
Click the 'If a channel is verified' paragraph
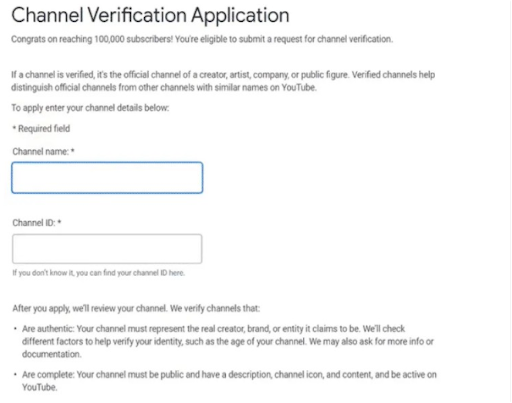click(223, 81)
